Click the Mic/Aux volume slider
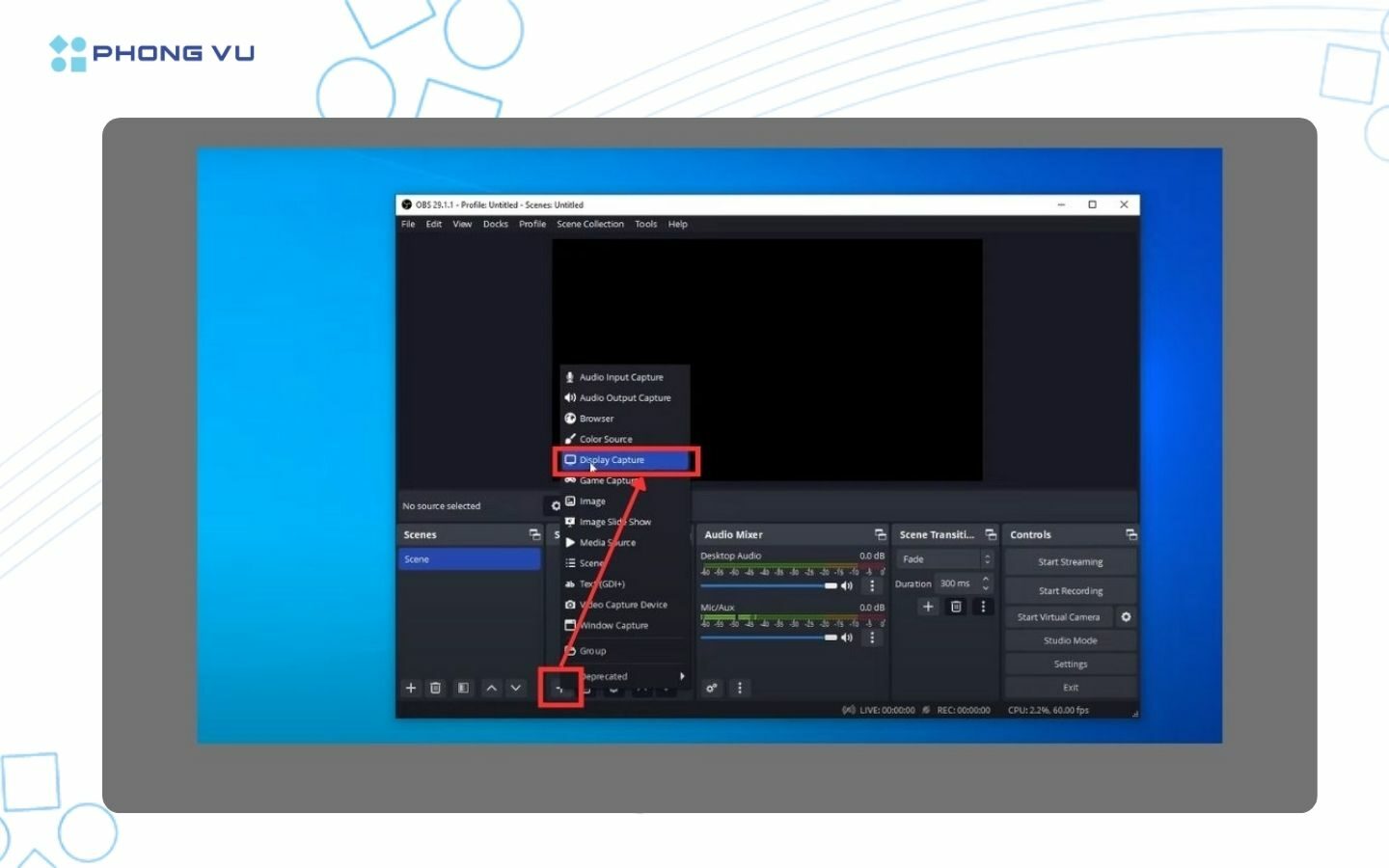The height and width of the screenshot is (868, 1389). [x=769, y=637]
